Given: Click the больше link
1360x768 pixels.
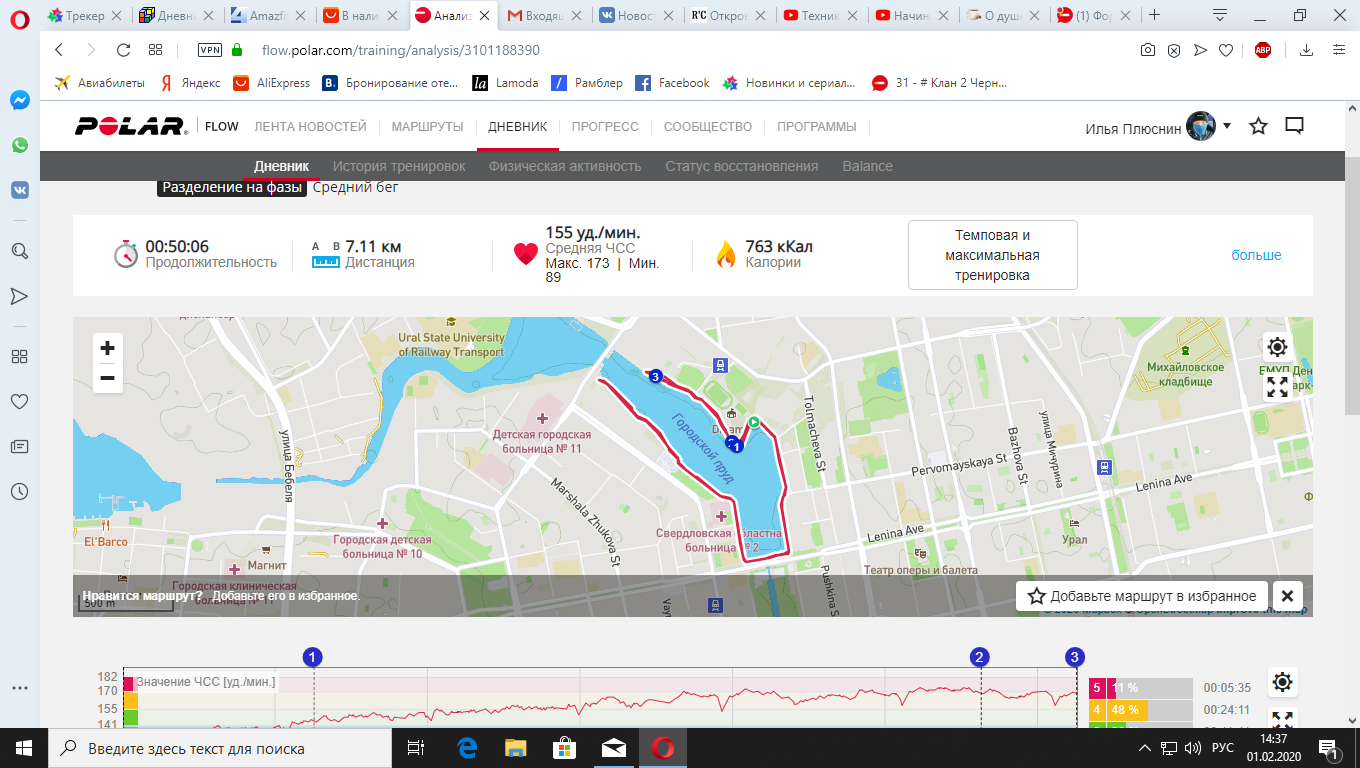Looking at the screenshot, I should pyautogui.click(x=1256, y=255).
